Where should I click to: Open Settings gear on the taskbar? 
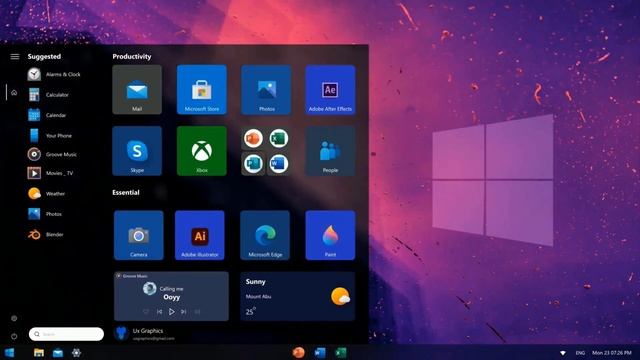click(x=76, y=352)
